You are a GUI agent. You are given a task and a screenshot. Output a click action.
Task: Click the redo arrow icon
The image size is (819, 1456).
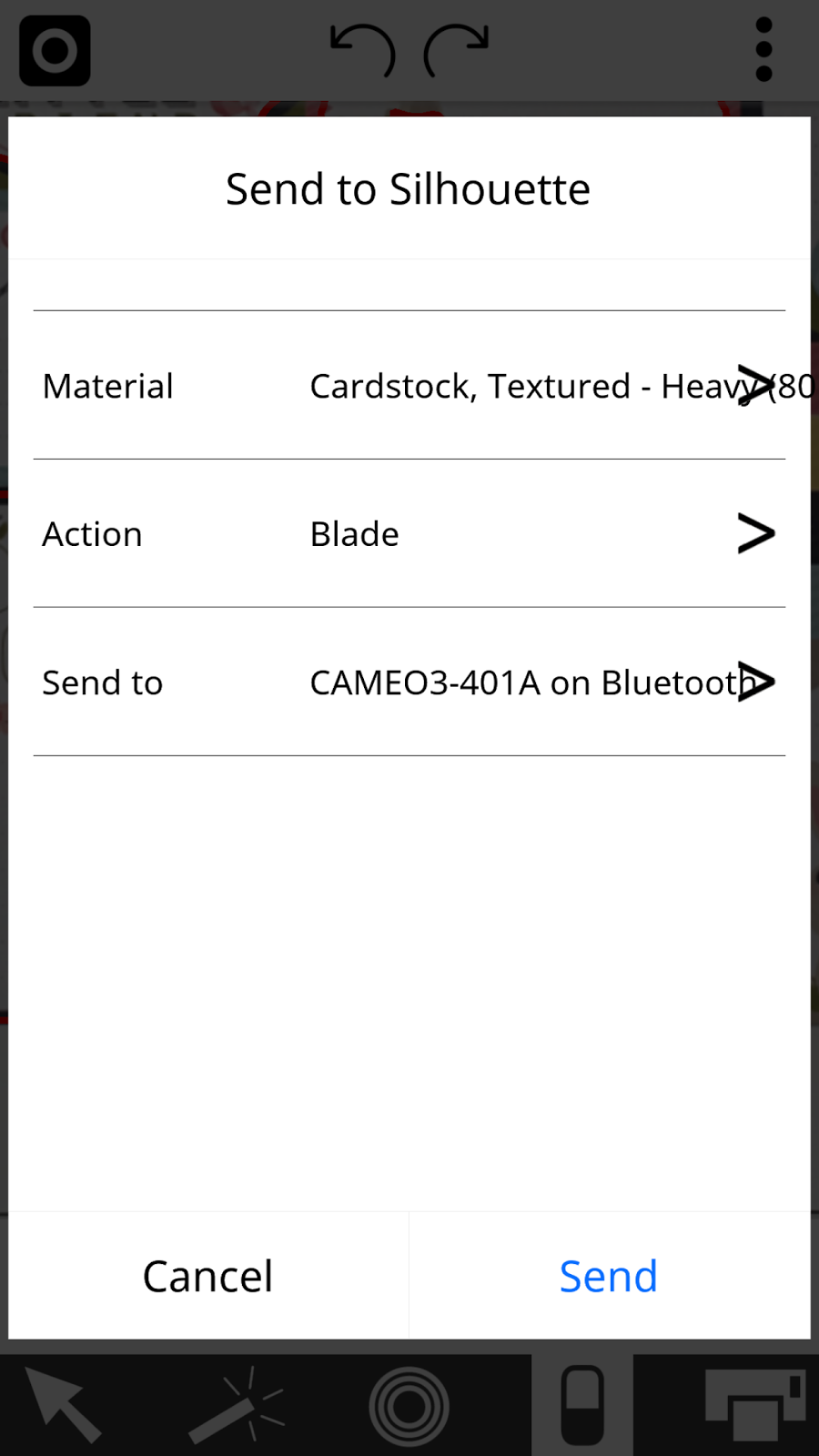tap(457, 50)
